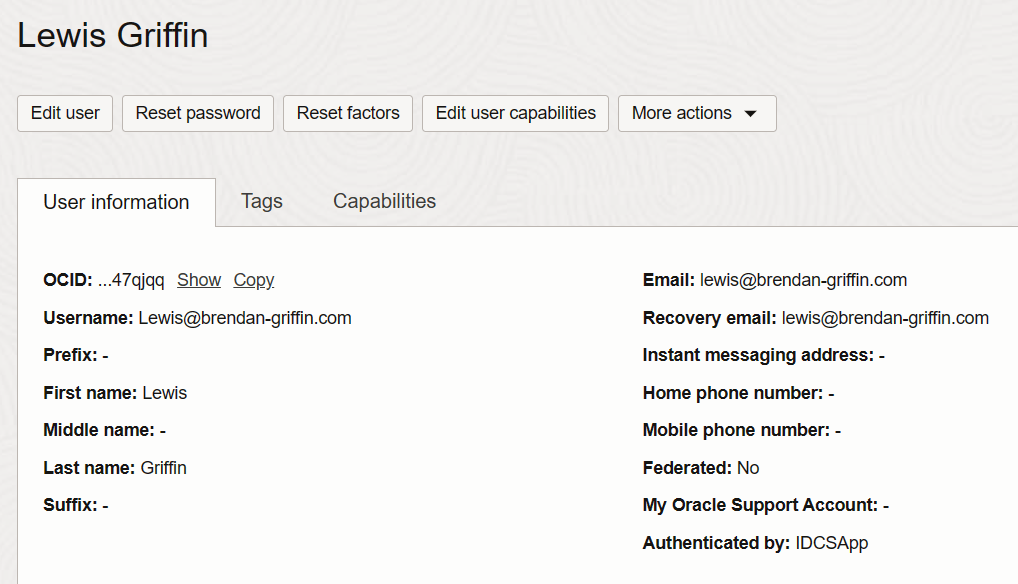Click the Edit user button
The width and height of the screenshot is (1018, 584).
coord(65,113)
